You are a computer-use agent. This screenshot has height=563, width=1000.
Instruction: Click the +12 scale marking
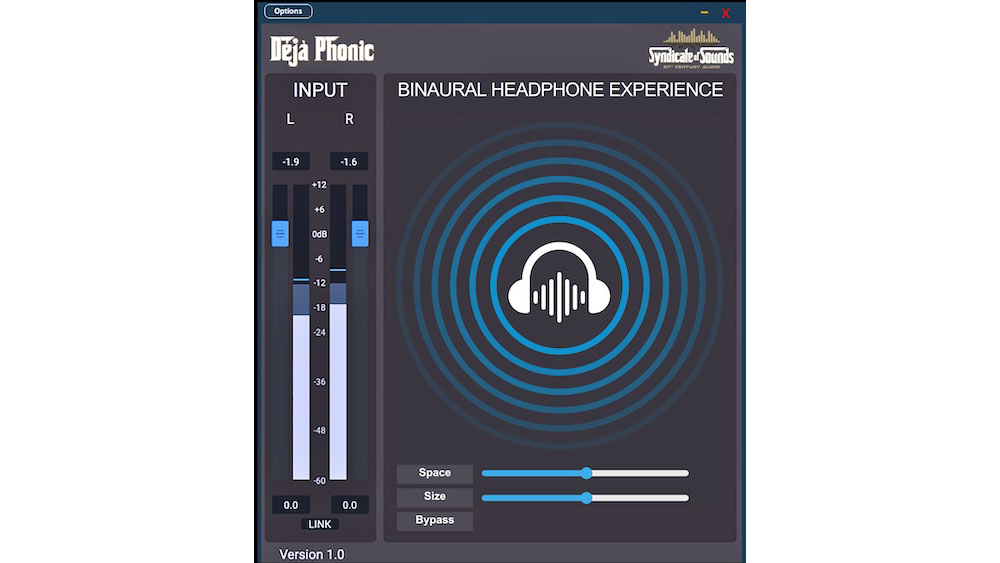pyautogui.click(x=320, y=185)
